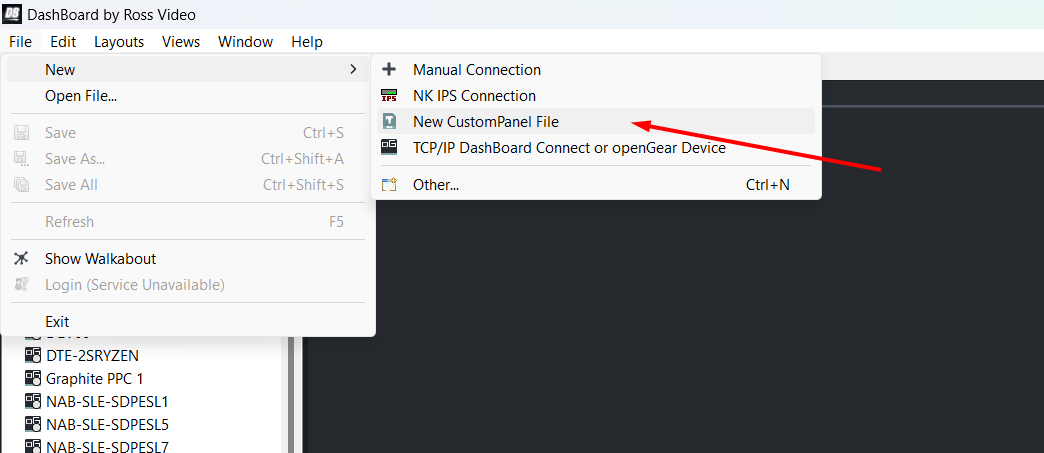Click the Graphite PPC 1 device icon
Viewport: 1044px width, 453px height.
pos(33,379)
